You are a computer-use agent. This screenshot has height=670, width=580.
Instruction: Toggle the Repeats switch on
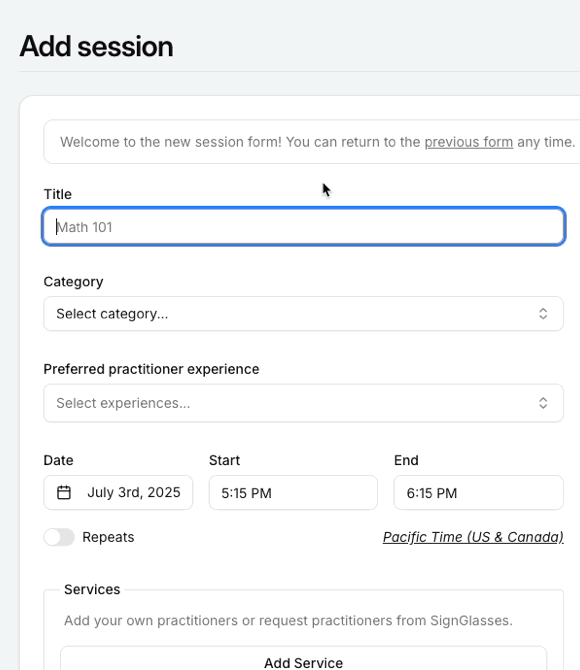point(59,537)
